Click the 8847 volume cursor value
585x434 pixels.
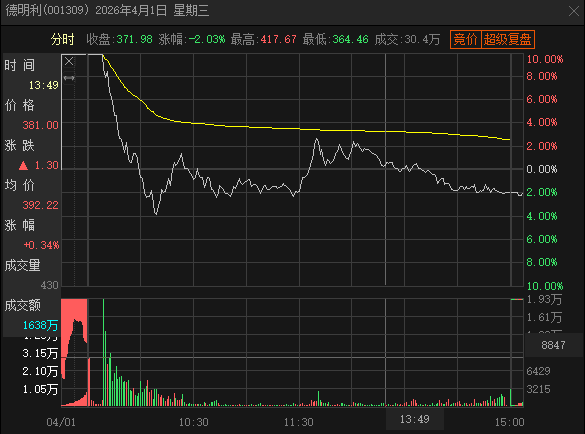click(553, 345)
